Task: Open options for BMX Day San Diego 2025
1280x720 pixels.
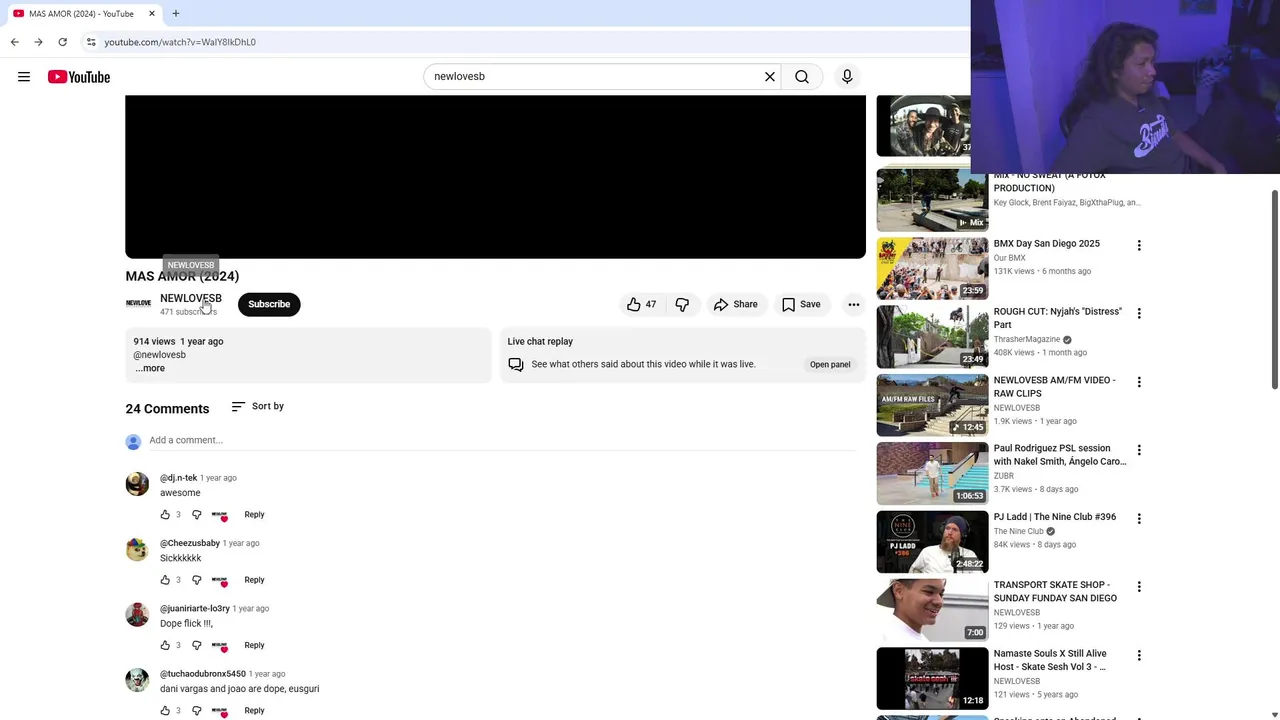Action: coord(1139,245)
